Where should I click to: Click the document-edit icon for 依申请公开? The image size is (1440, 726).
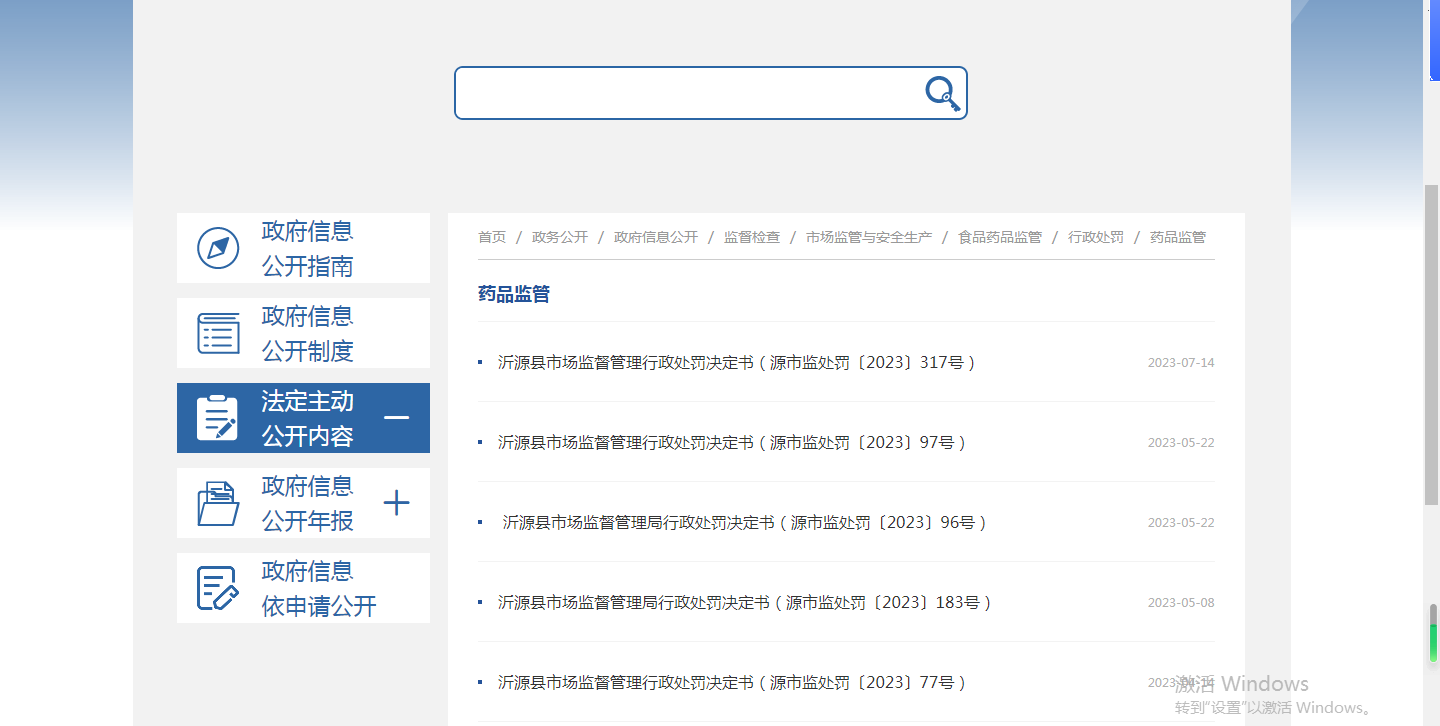[217, 588]
